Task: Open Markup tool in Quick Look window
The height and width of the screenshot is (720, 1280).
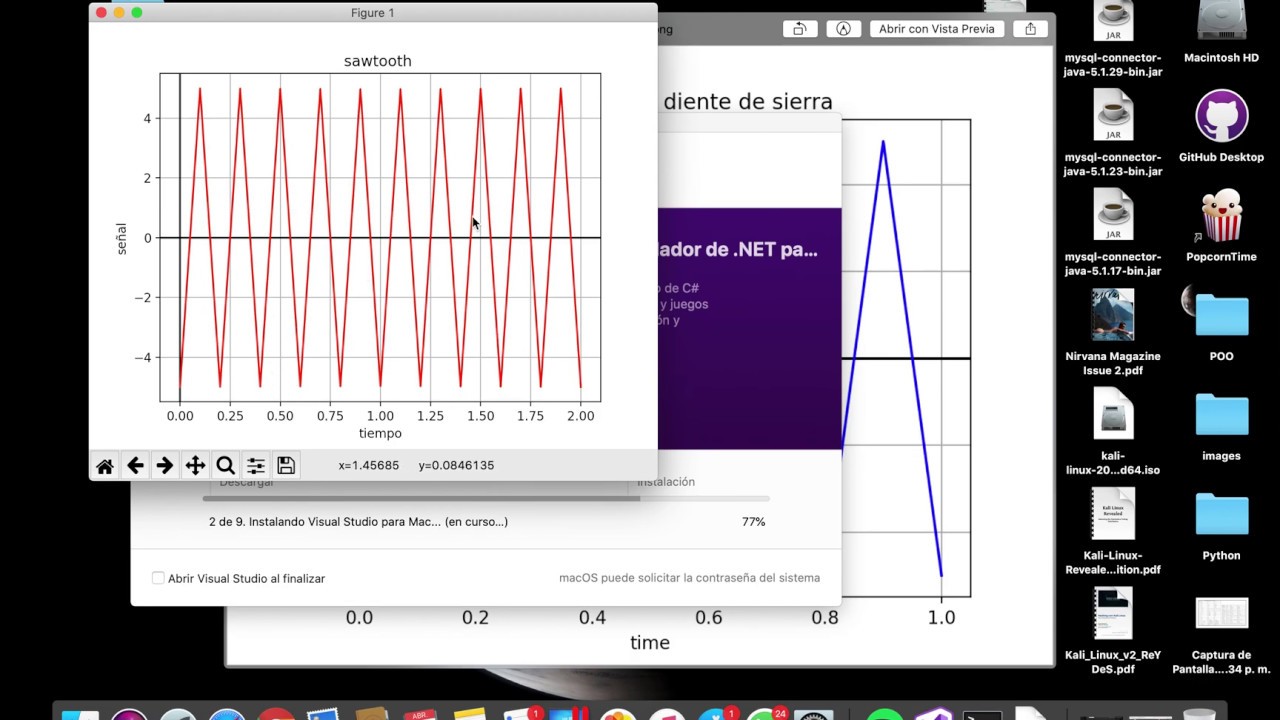Action: [x=843, y=29]
